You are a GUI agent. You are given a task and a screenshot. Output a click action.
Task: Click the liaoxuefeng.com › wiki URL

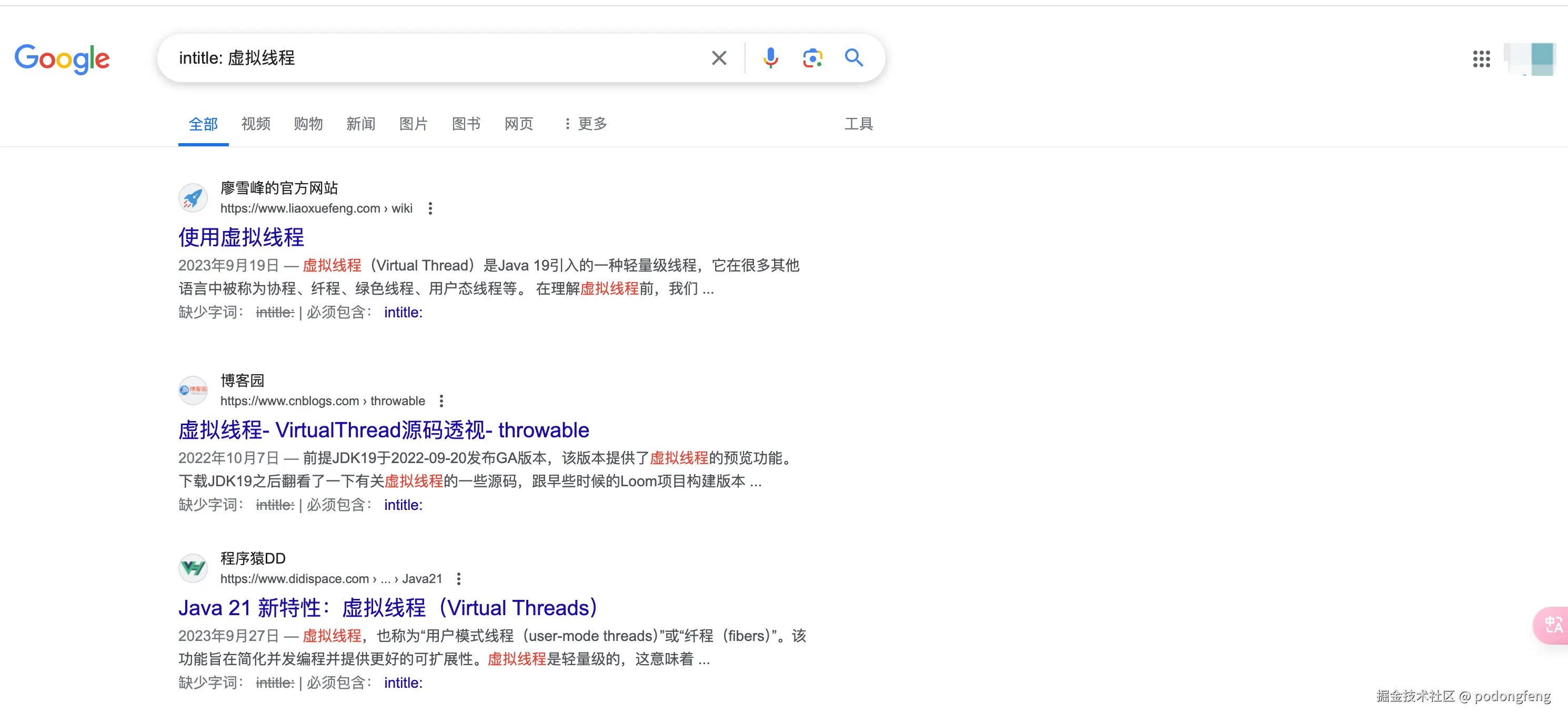pyautogui.click(x=317, y=208)
